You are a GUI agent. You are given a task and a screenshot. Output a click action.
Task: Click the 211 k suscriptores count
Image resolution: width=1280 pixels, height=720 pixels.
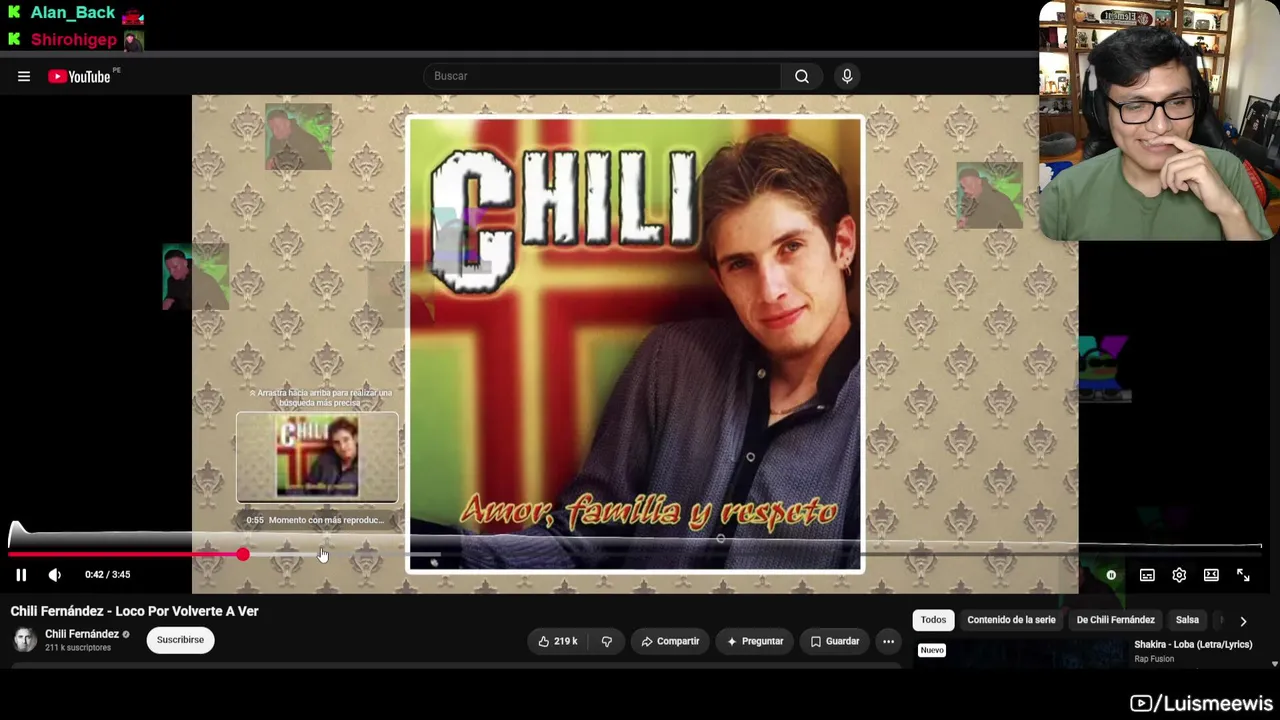(x=78, y=648)
